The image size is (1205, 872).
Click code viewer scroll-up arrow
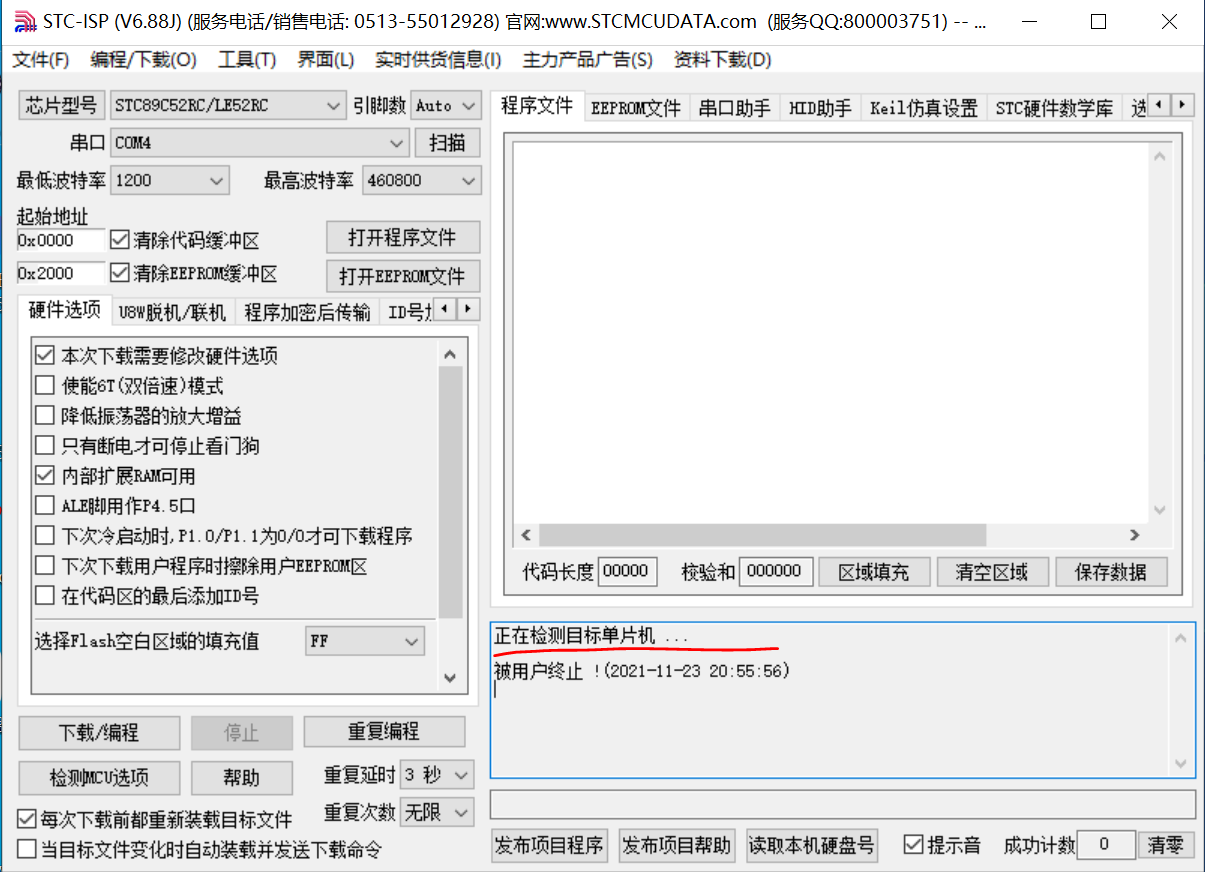1159,156
